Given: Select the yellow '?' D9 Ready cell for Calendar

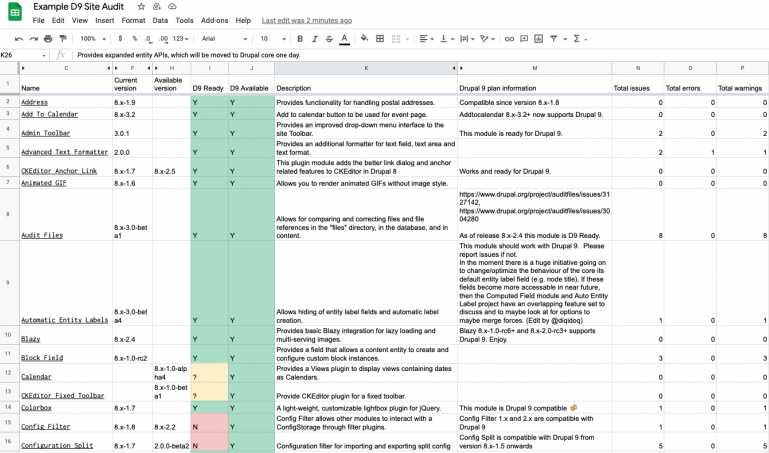Looking at the screenshot, I should [x=209, y=373].
